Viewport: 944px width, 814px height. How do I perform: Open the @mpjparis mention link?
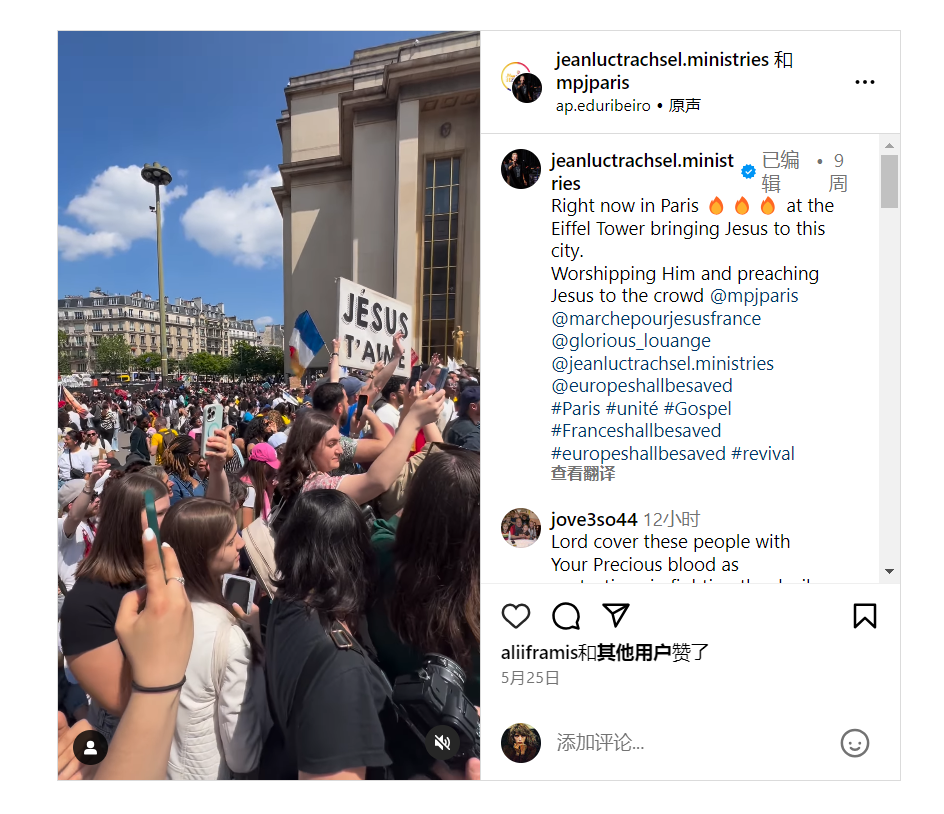click(754, 296)
